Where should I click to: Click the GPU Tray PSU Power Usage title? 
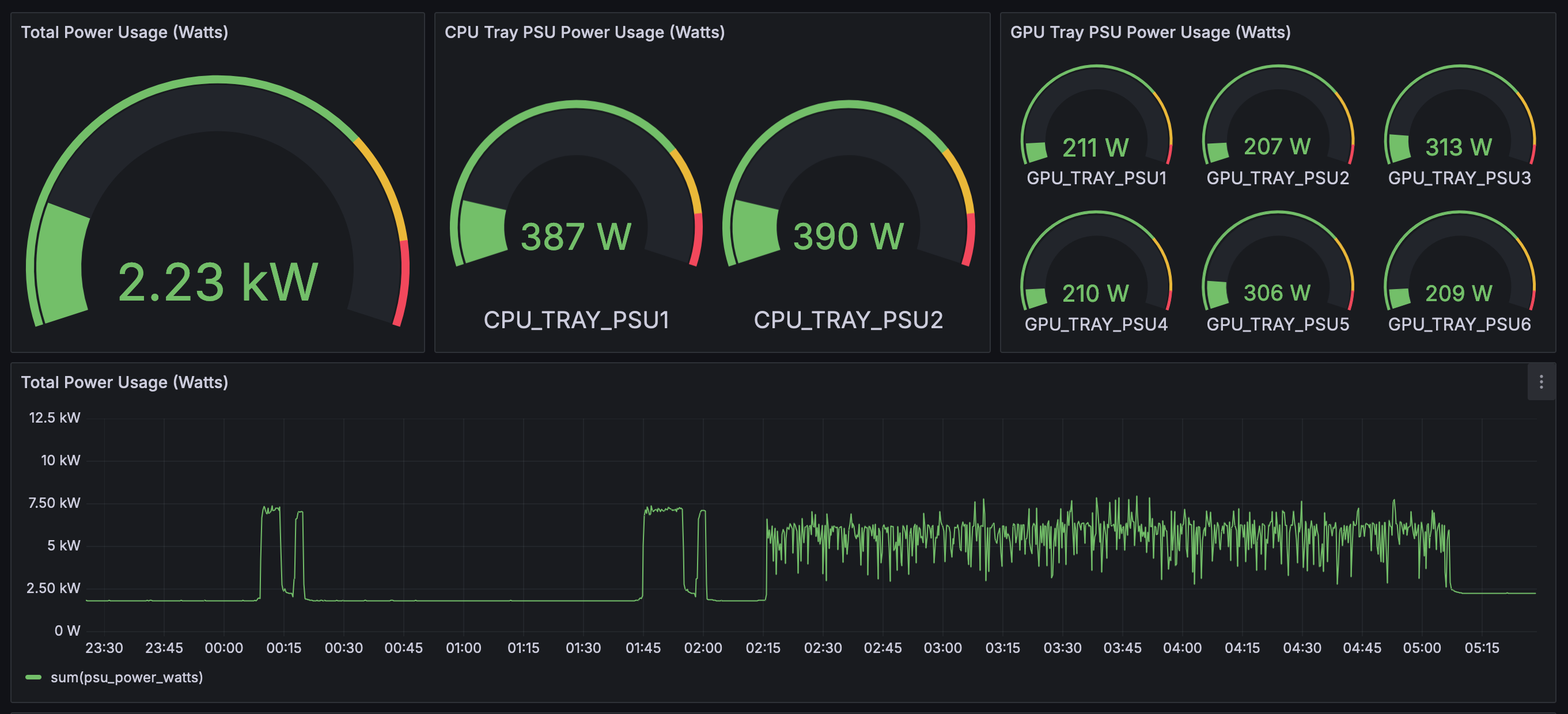1150,32
